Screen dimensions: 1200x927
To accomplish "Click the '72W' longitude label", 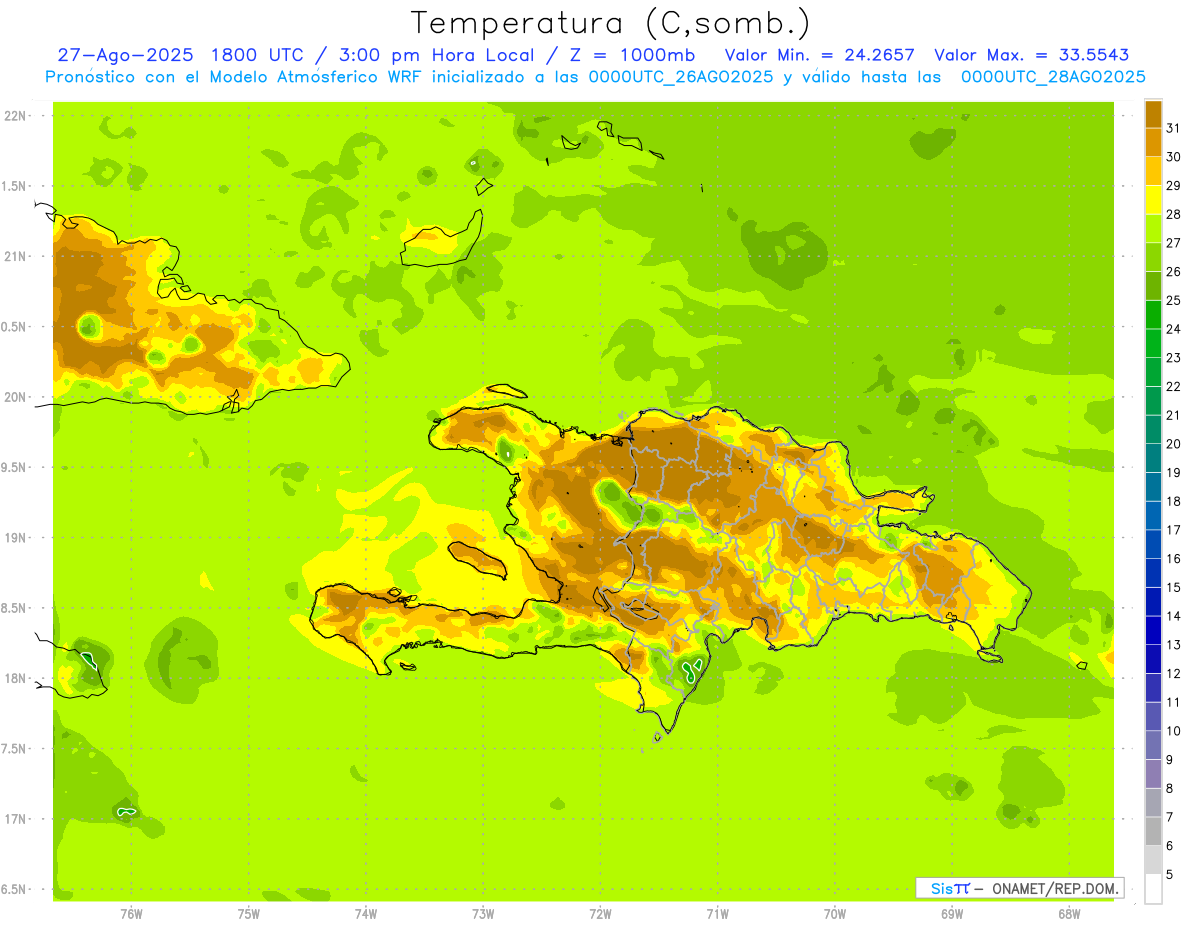I will tap(600, 913).
